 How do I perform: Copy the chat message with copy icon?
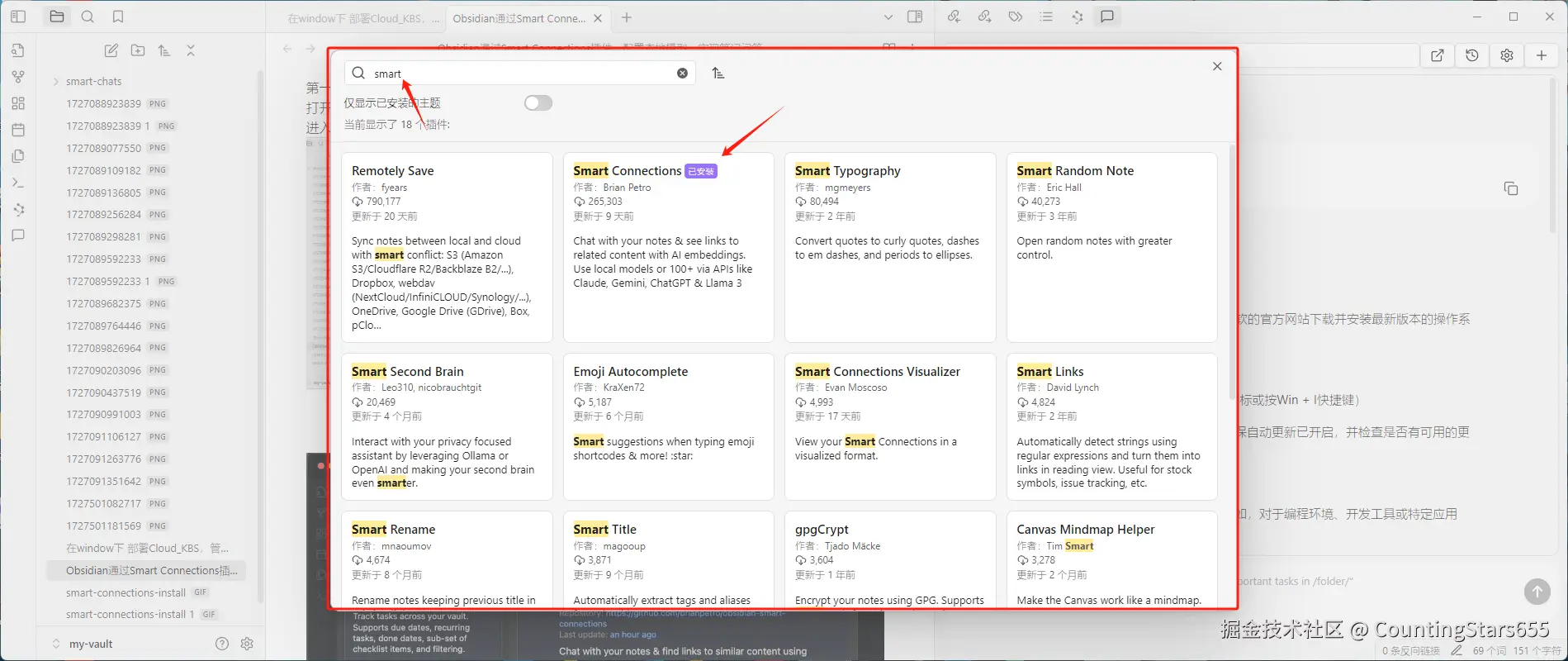(1511, 188)
